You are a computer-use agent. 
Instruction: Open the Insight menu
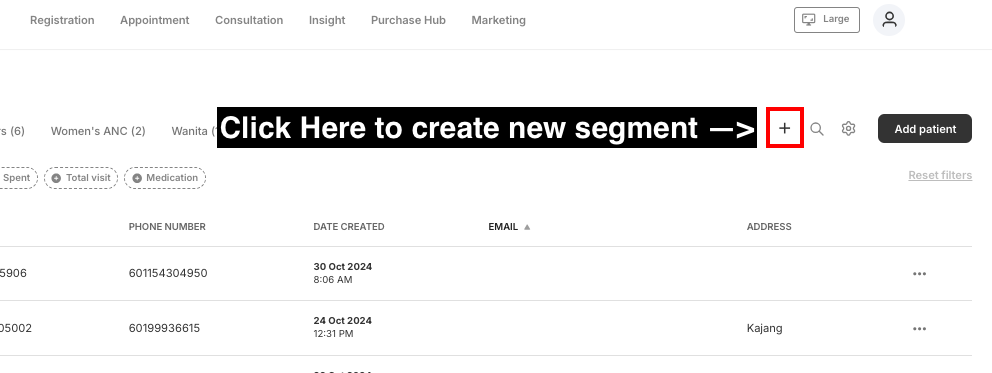click(327, 20)
